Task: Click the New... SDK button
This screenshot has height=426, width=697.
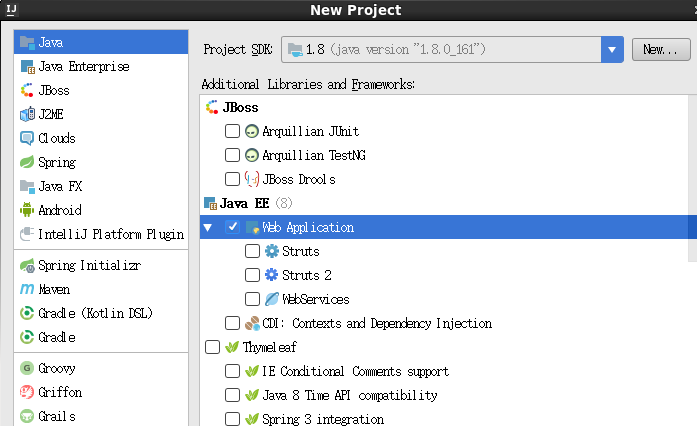Action: pyautogui.click(x=661, y=49)
